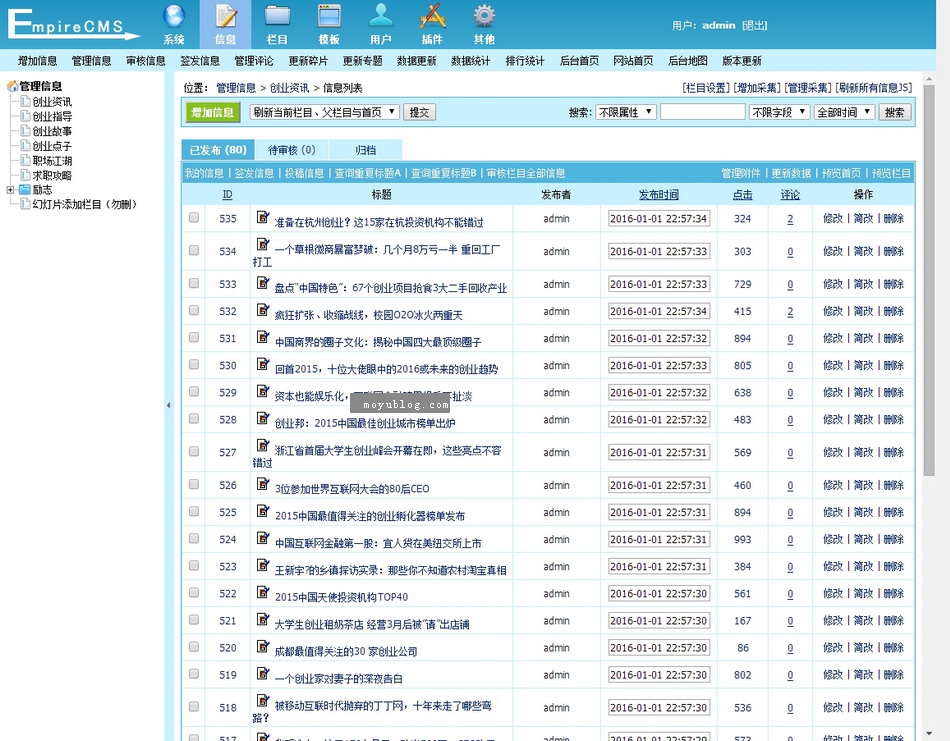Collapse the left sidebar with the arrow handle

[x=168, y=405]
